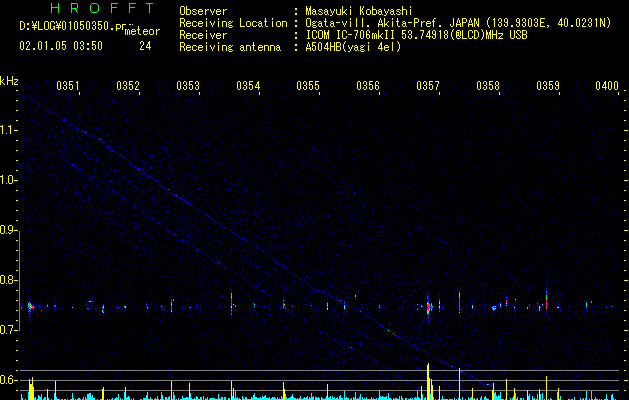
Task: Click the HROFFT title text
Action: [102, 8]
